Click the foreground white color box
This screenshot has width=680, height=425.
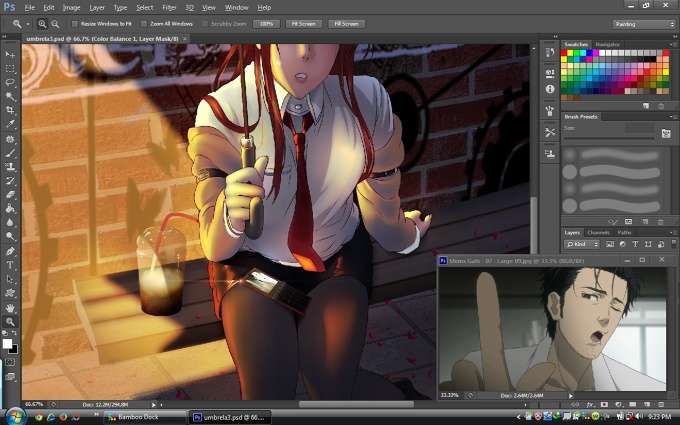click(x=7, y=343)
